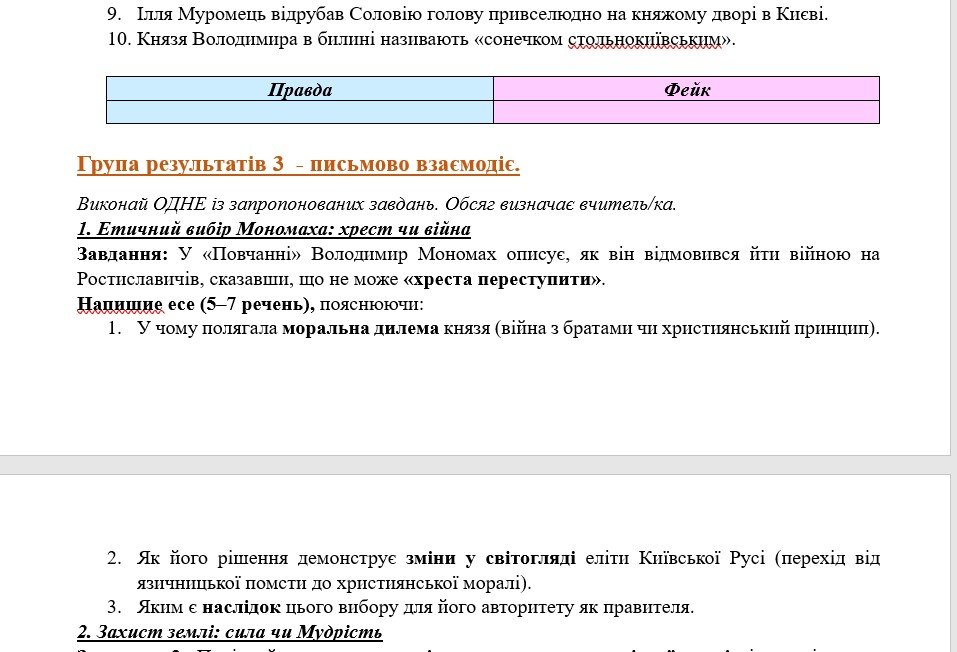Select the Правда table header cell

pos(299,89)
